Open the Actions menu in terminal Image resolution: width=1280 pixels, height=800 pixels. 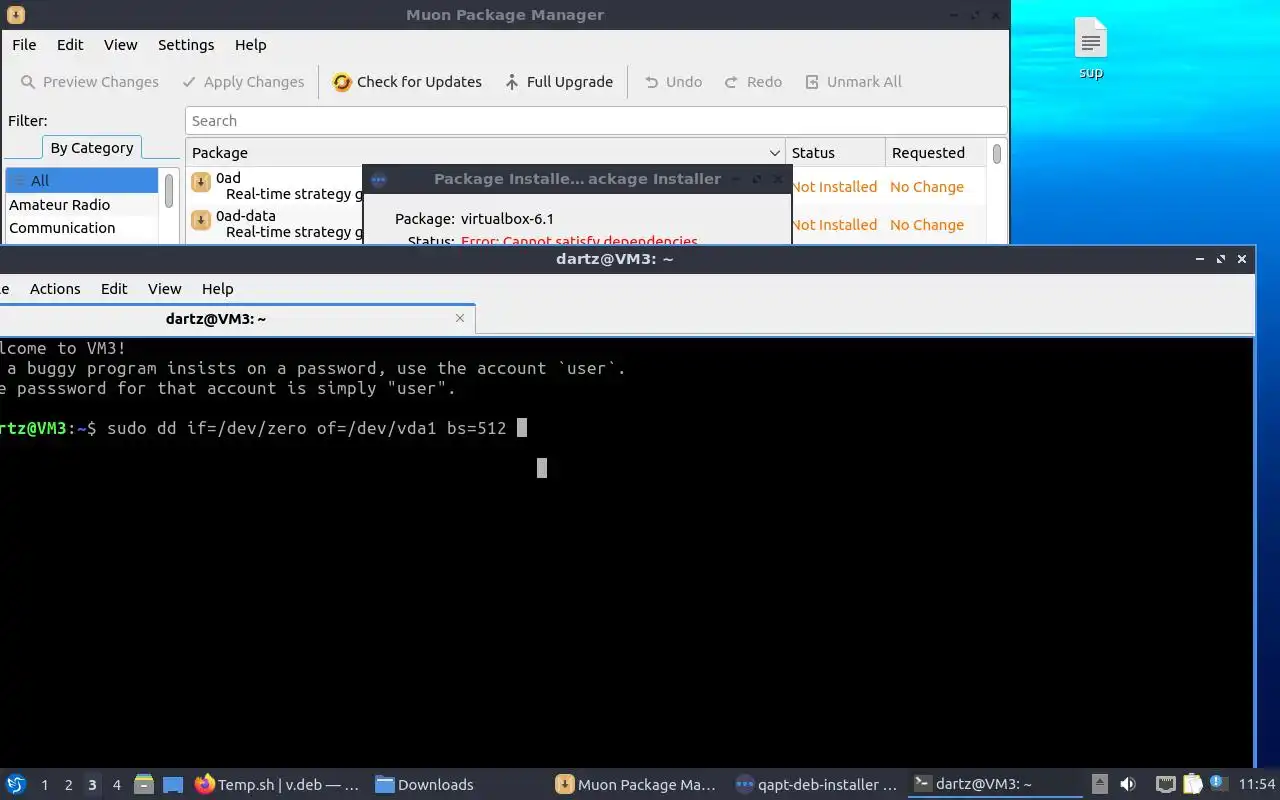55,289
